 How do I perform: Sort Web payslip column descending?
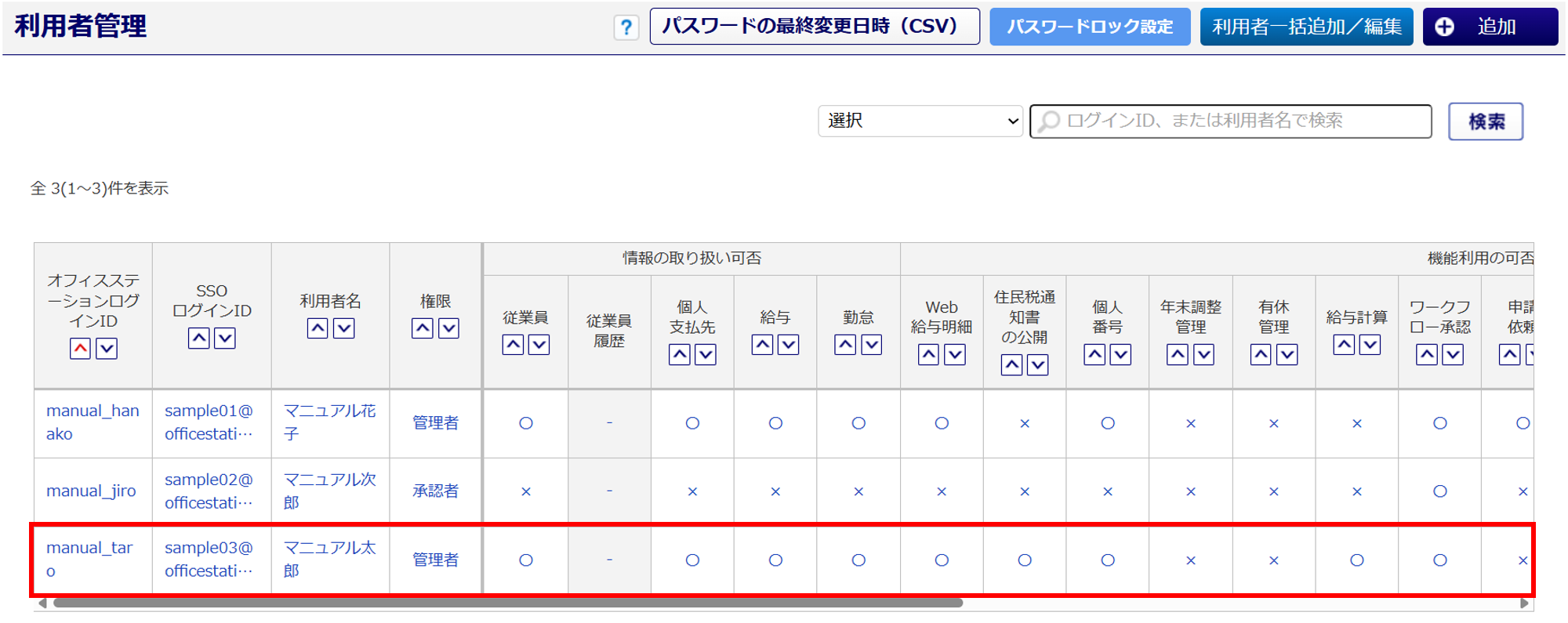[954, 355]
